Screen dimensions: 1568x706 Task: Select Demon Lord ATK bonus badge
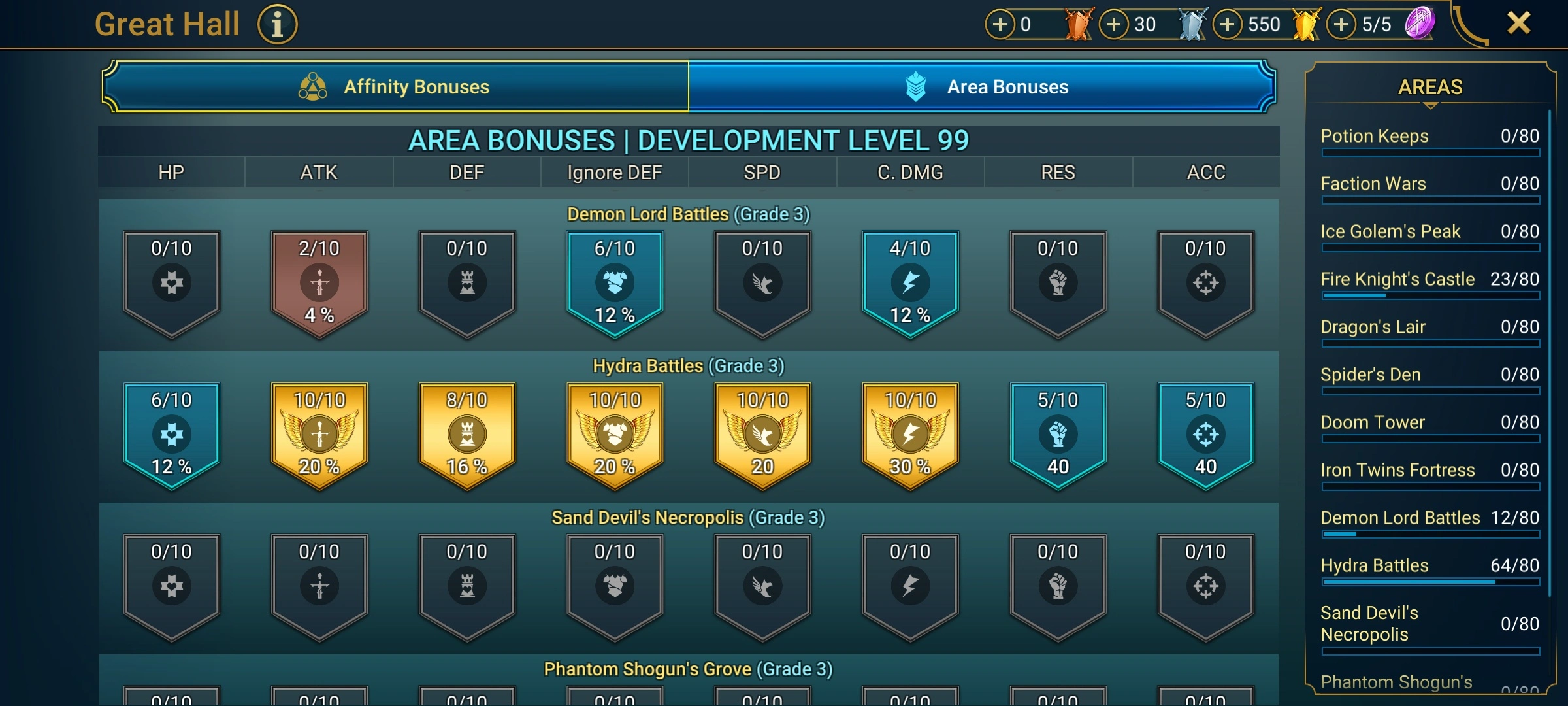(x=319, y=284)
